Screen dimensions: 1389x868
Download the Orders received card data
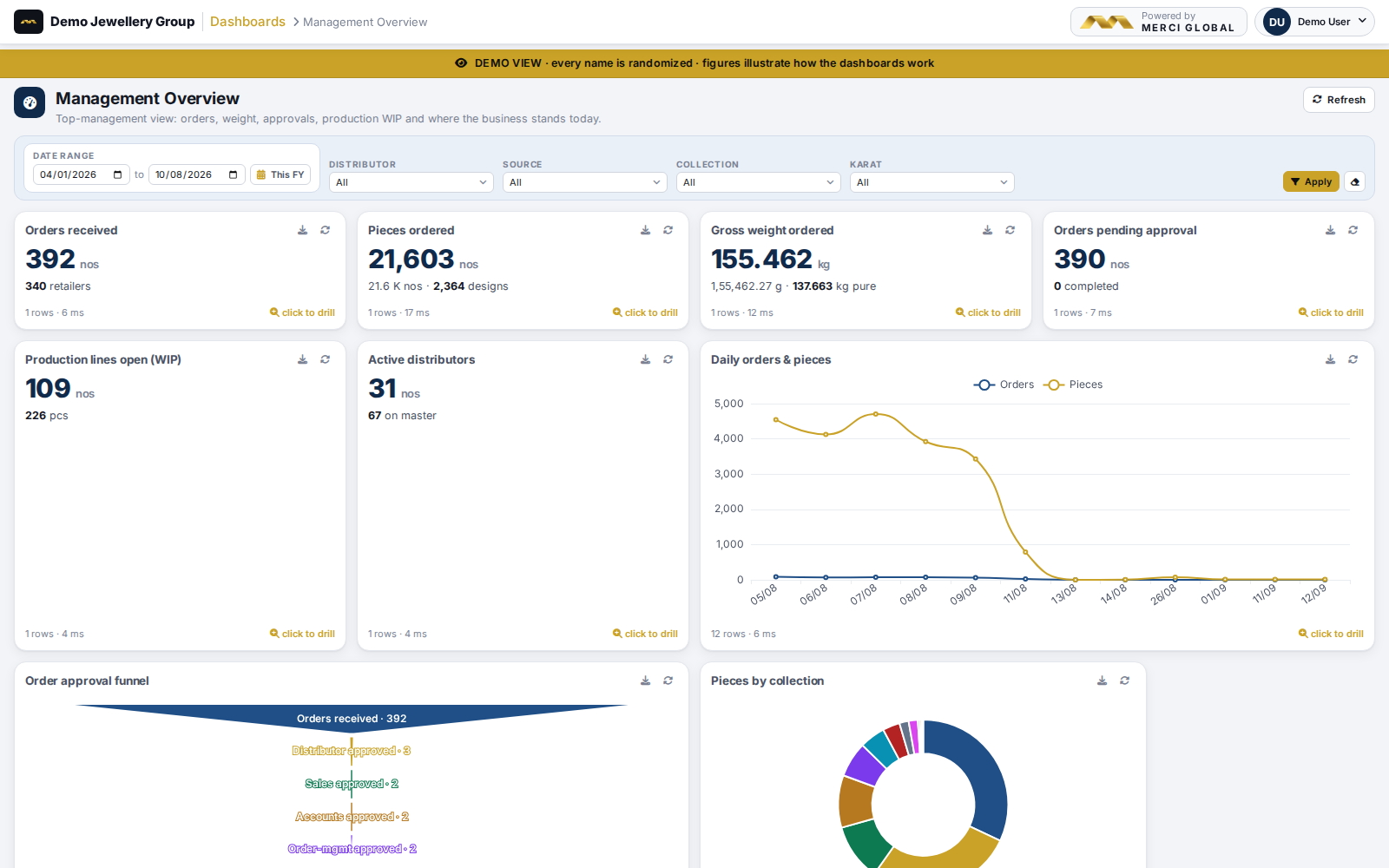pyautogui.click(x=302, y=230)
